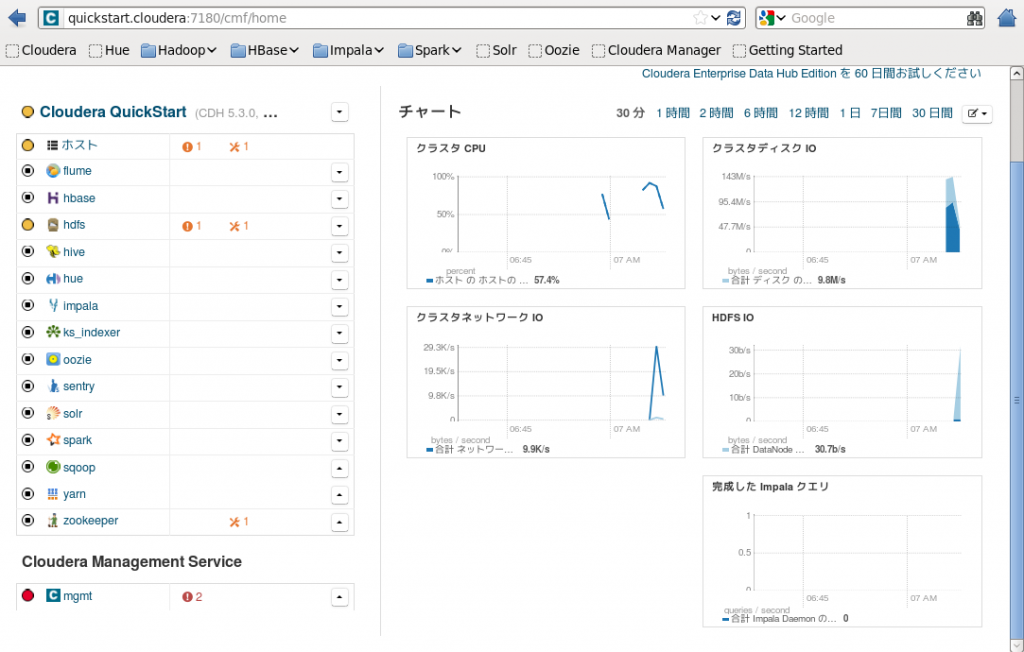
Task: Open the Hadoop bookmarks folder
Action: pos(179,50)
